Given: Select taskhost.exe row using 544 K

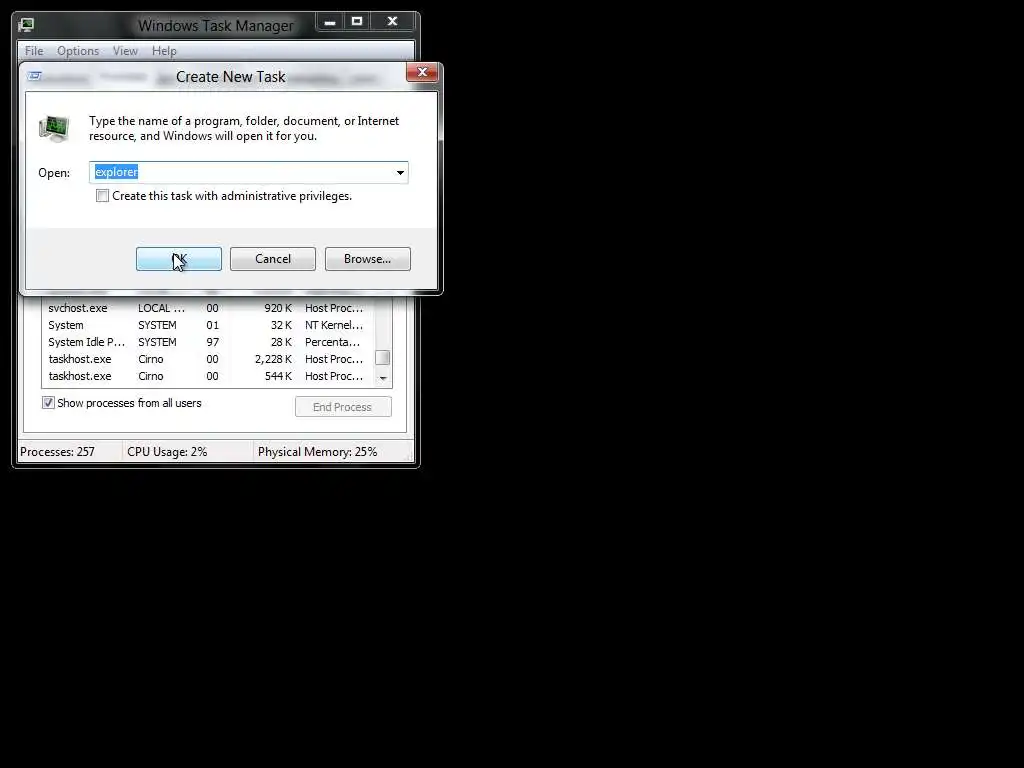Looking at the screenshot, I should coord(208,376).
